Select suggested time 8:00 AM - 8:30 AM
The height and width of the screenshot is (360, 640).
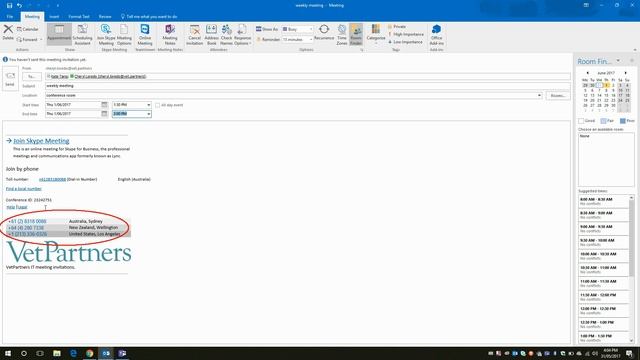(x=603, y=201)
